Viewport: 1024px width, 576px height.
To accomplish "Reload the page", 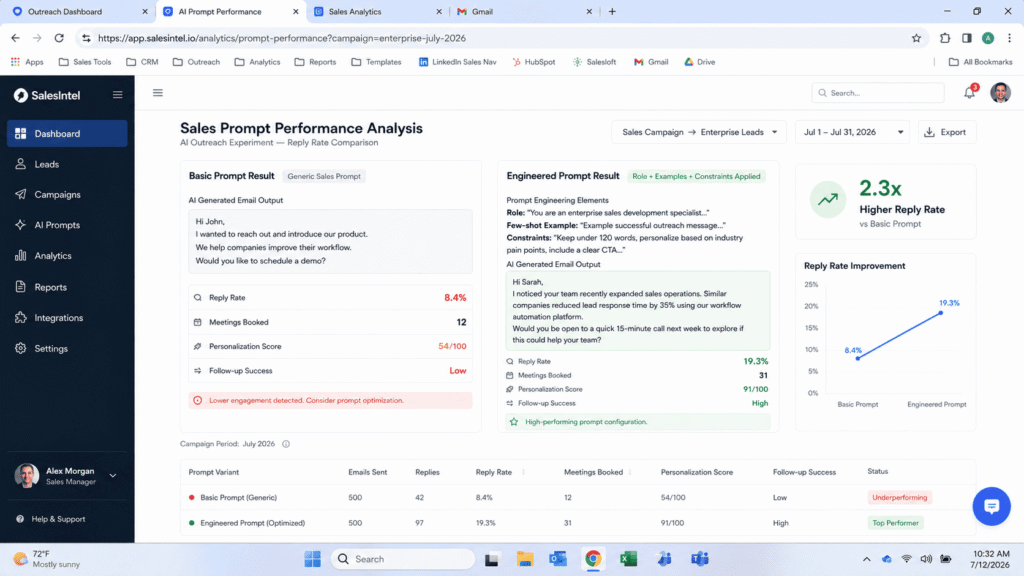I will coord(59,38).
